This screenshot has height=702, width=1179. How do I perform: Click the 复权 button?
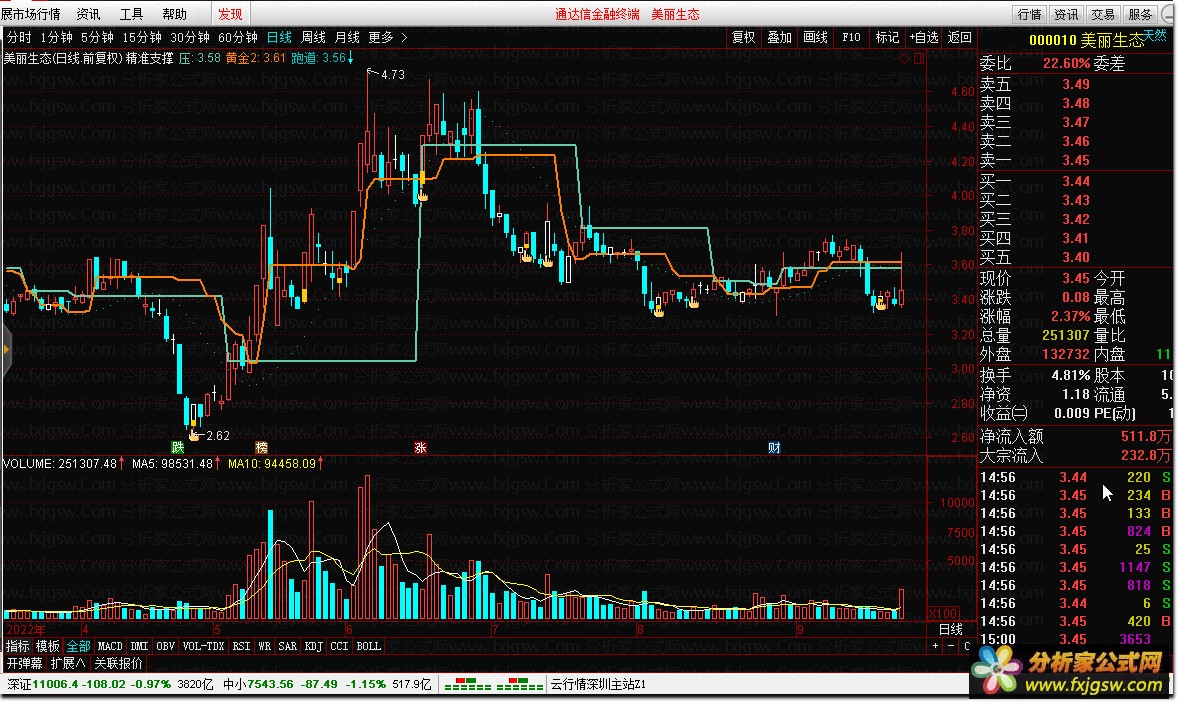(744, 37)
